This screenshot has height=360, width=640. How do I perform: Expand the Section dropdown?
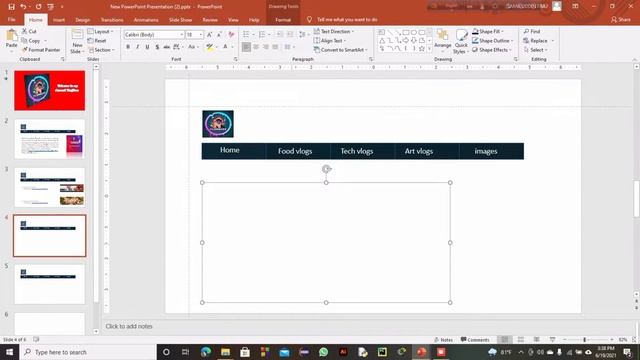coord(101,50)
